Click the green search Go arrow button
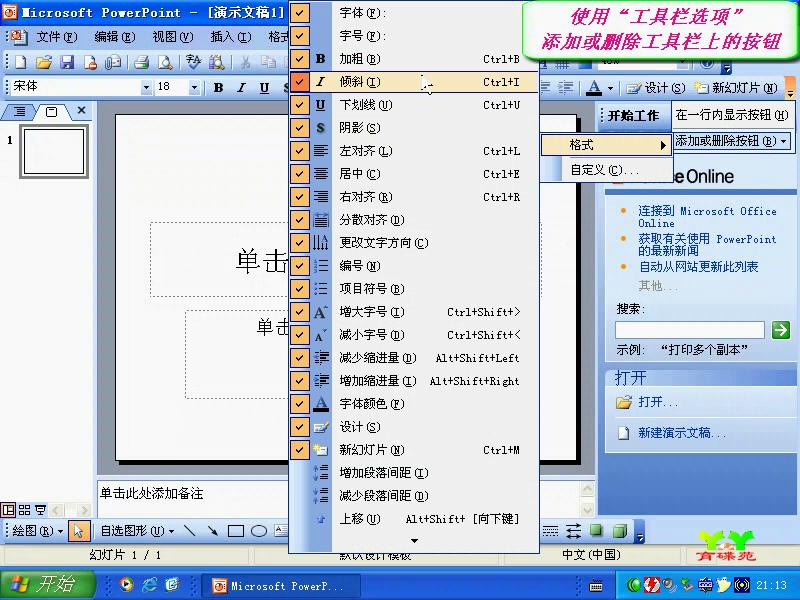Viewport: 800px width, 600px height. point(781,330)
